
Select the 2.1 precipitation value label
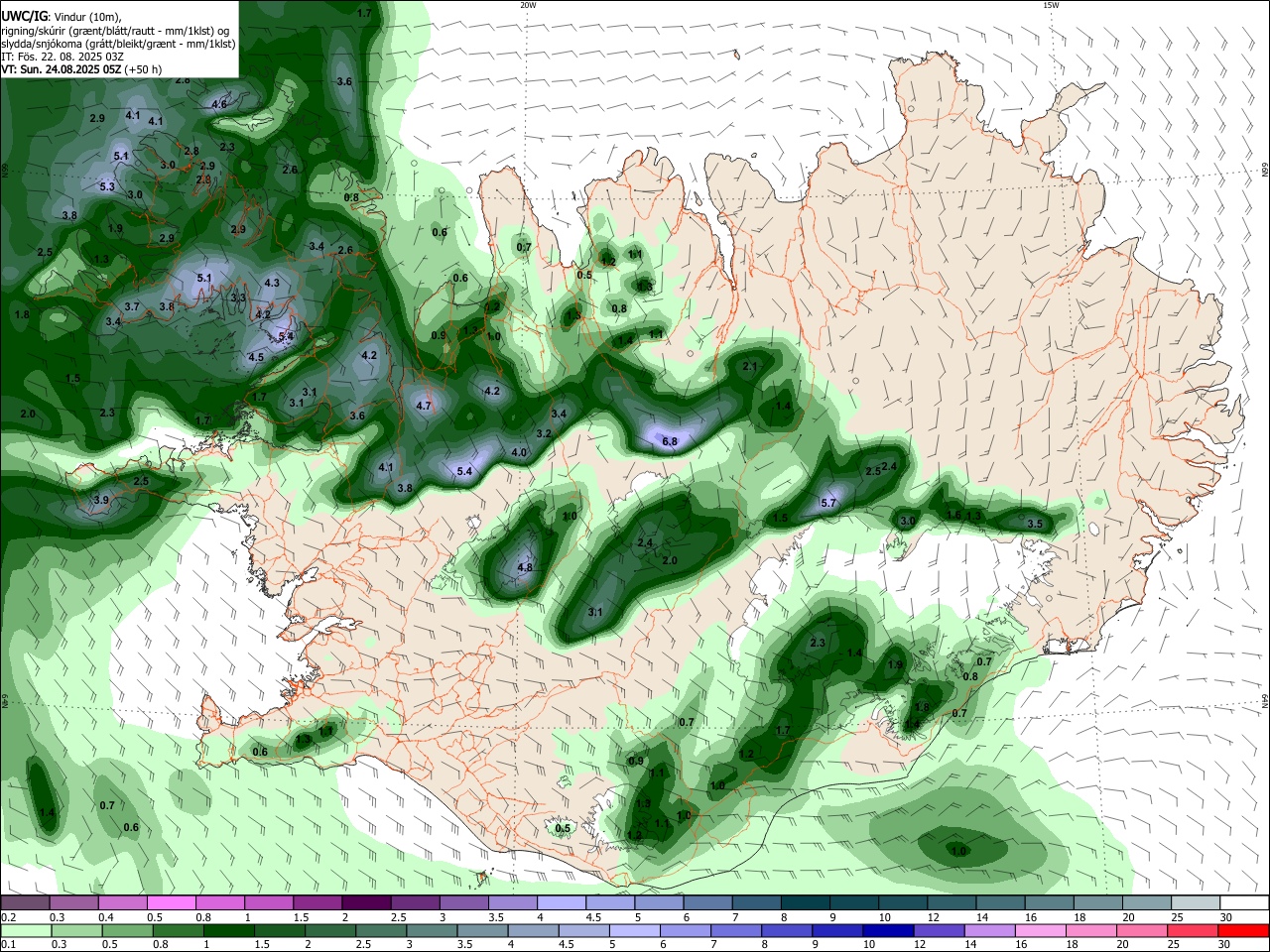click(750, 367)
